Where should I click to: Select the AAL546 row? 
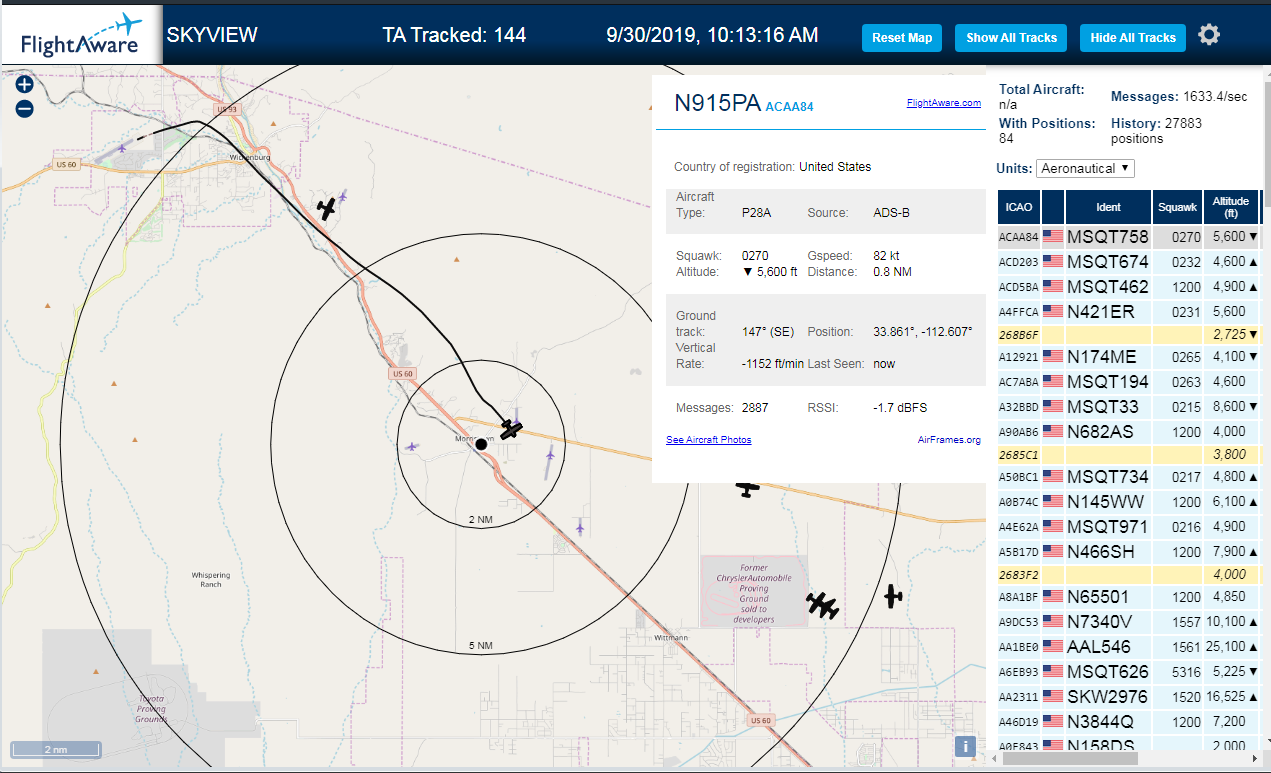(1128, 647)
